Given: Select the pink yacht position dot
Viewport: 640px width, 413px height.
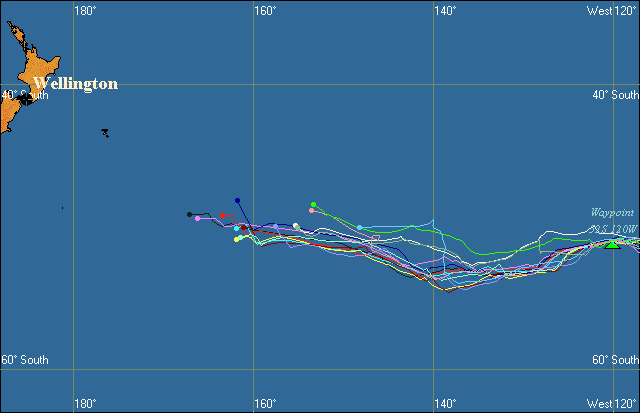Looking at the screenshot, I should pyautogui.click(x=198, y=218).
